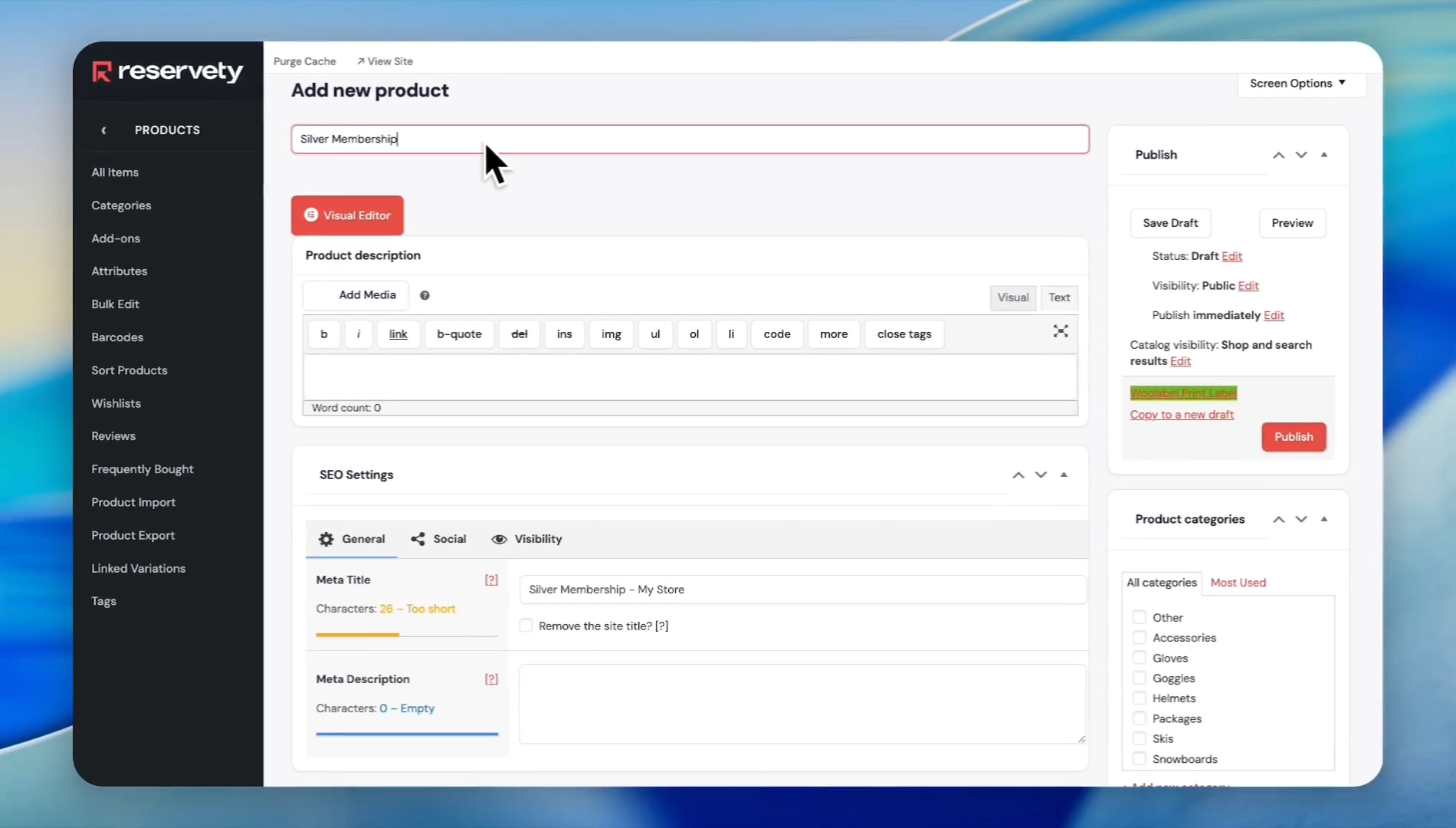The height and width of the screenshot is (828, 1456).
Task: Open the Screen Options dropdown
Action: click(1297, 84)
